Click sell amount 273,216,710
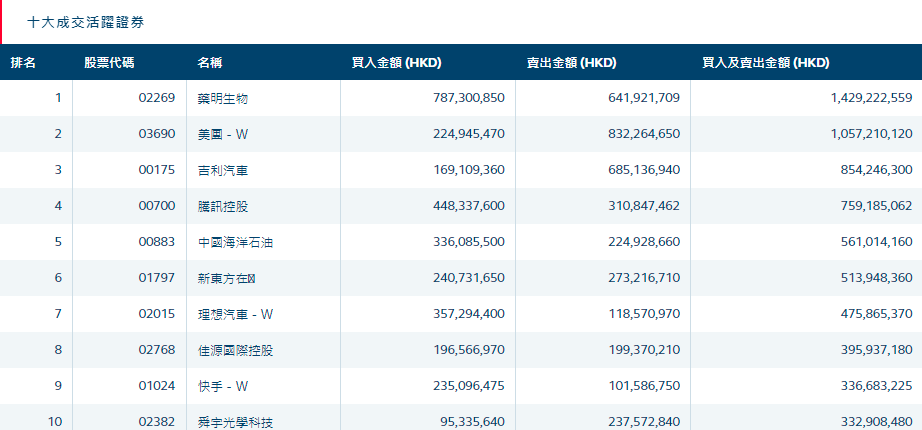The width and height of the screenshot is (922, 430). pos(644,278)
